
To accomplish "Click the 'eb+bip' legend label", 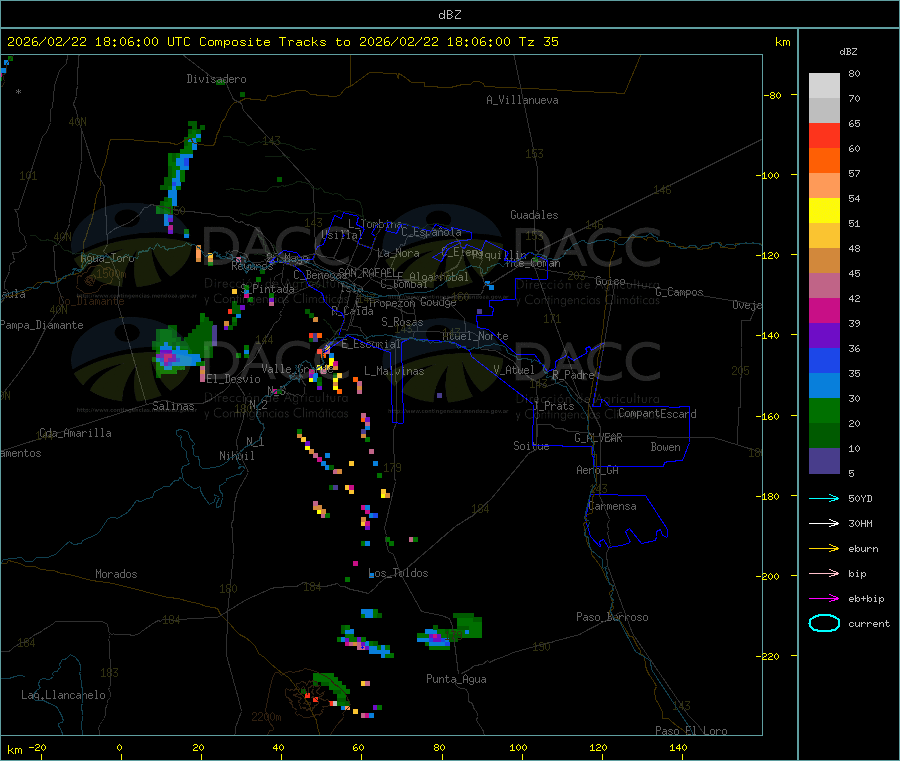I will (866, 599).
